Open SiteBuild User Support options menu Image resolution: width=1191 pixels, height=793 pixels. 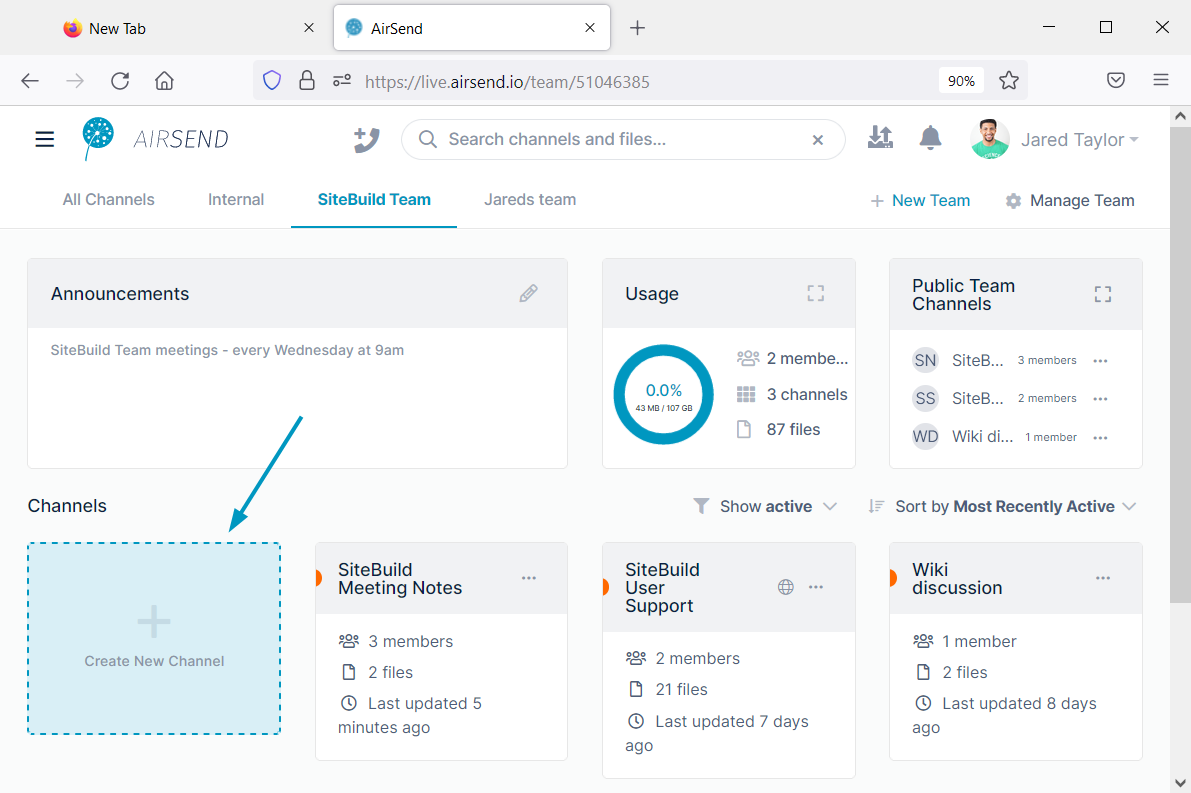click(816, 587)
